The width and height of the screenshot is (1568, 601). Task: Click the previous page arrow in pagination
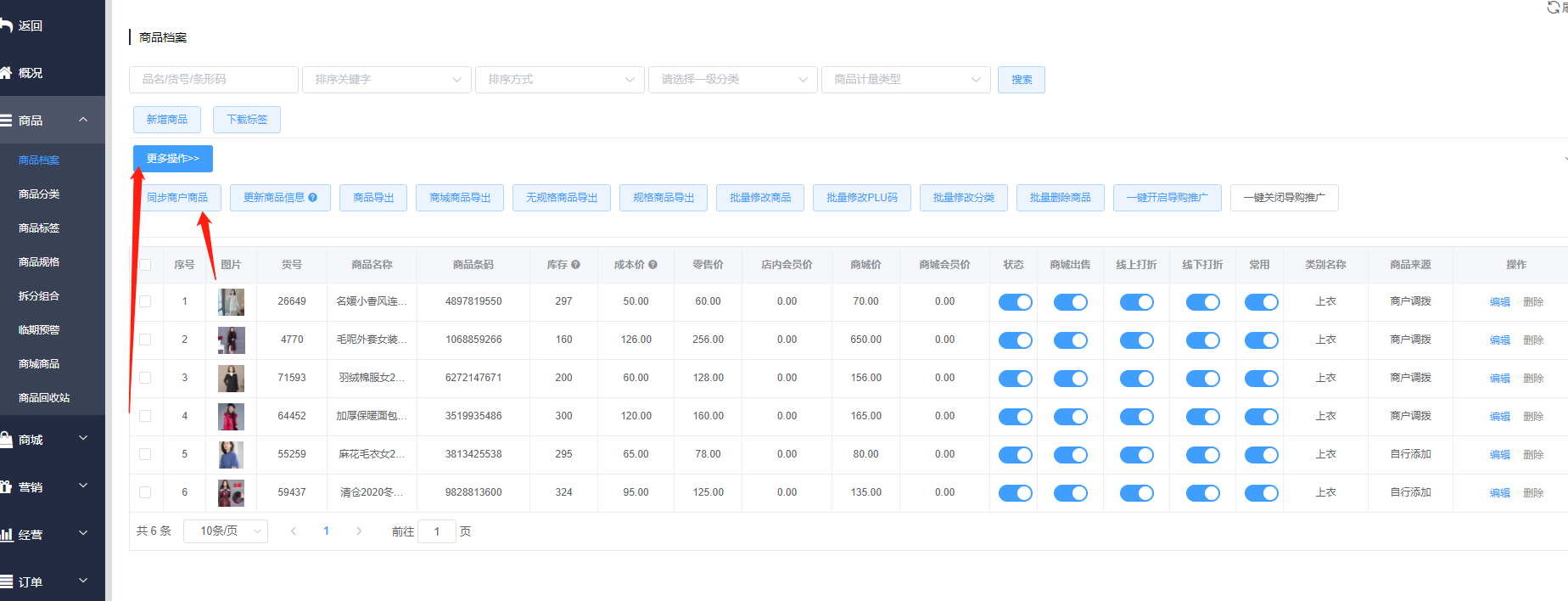pos(294,531)
